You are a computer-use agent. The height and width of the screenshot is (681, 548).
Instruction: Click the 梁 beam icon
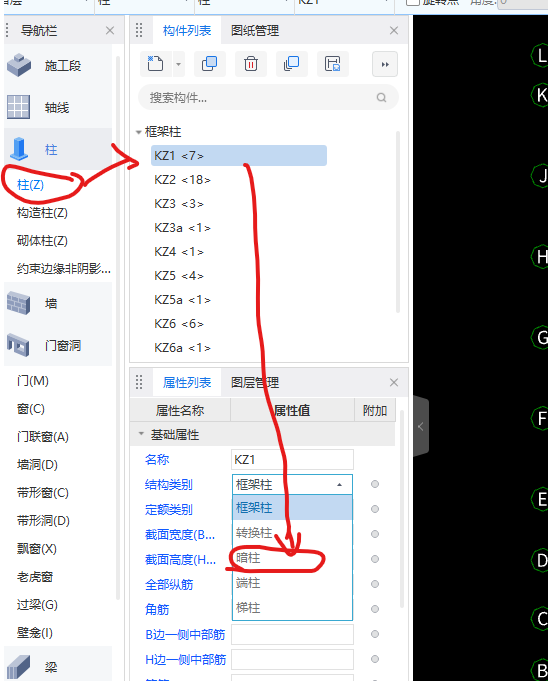pyautogui.click(x=18, y=667)
